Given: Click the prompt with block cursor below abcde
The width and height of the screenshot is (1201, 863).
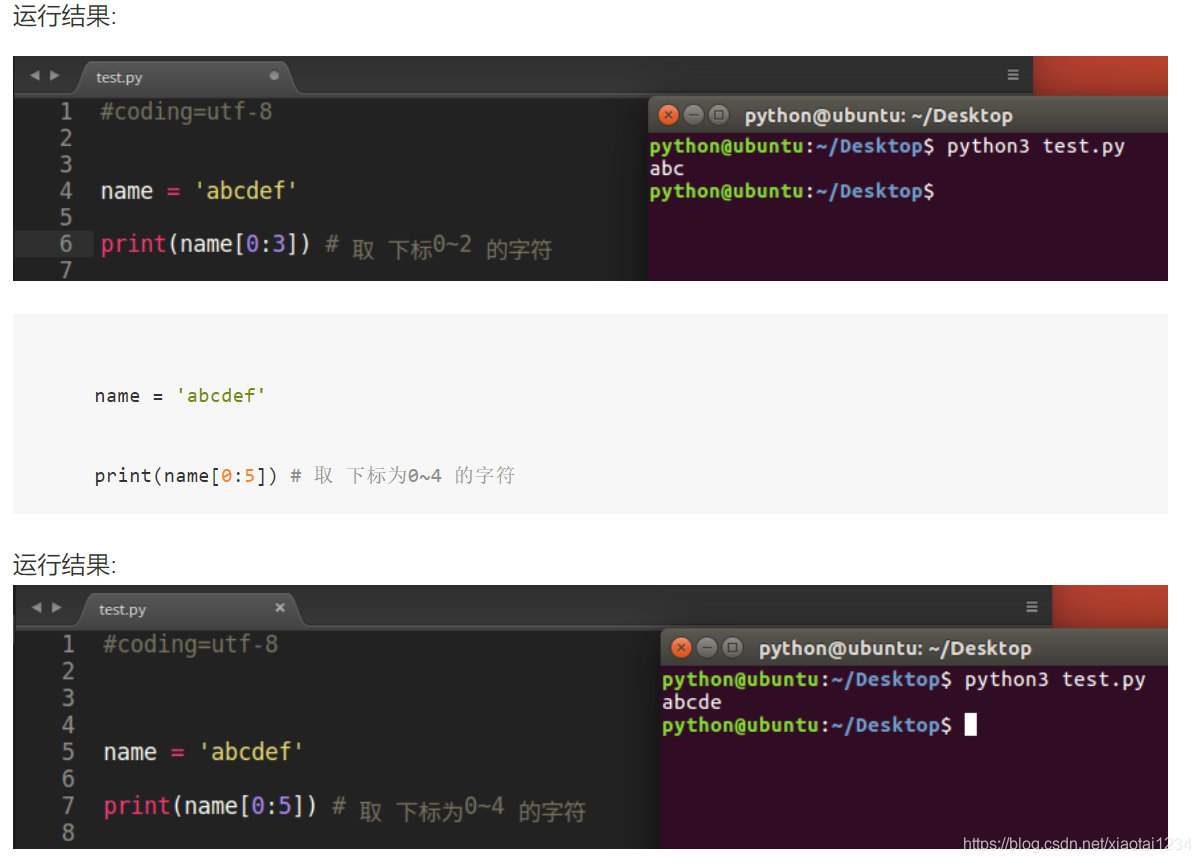Looking at the screenshot, I should click(x=819, y=726).
